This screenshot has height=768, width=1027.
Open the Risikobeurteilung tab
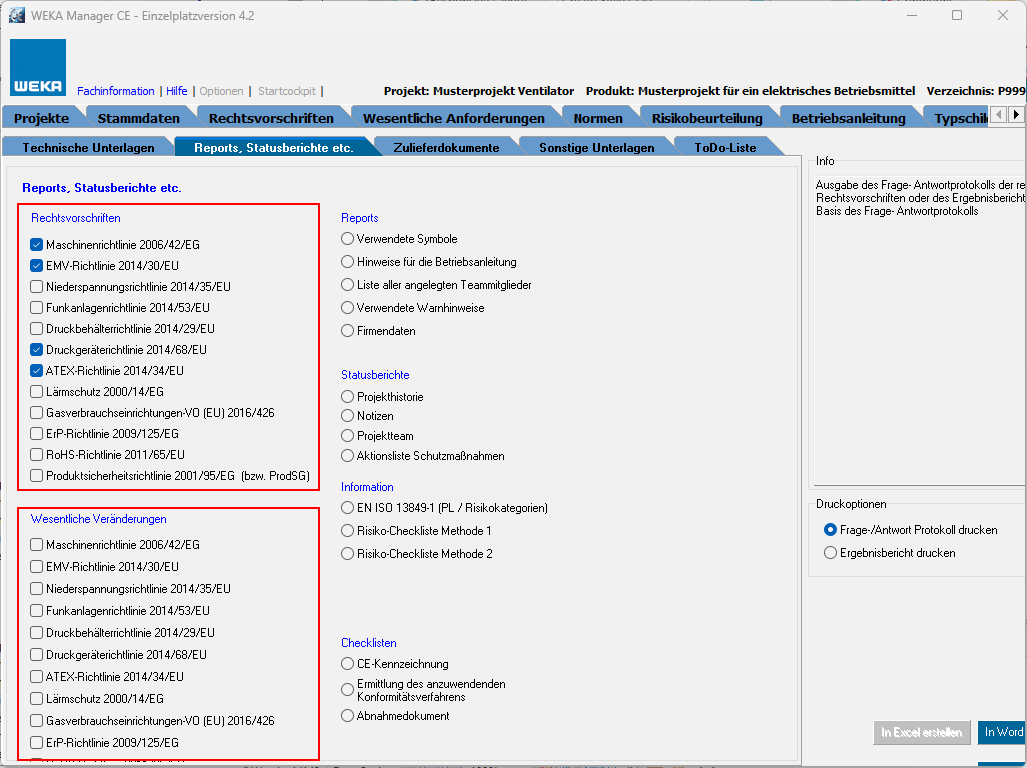[x=706, y=118]
